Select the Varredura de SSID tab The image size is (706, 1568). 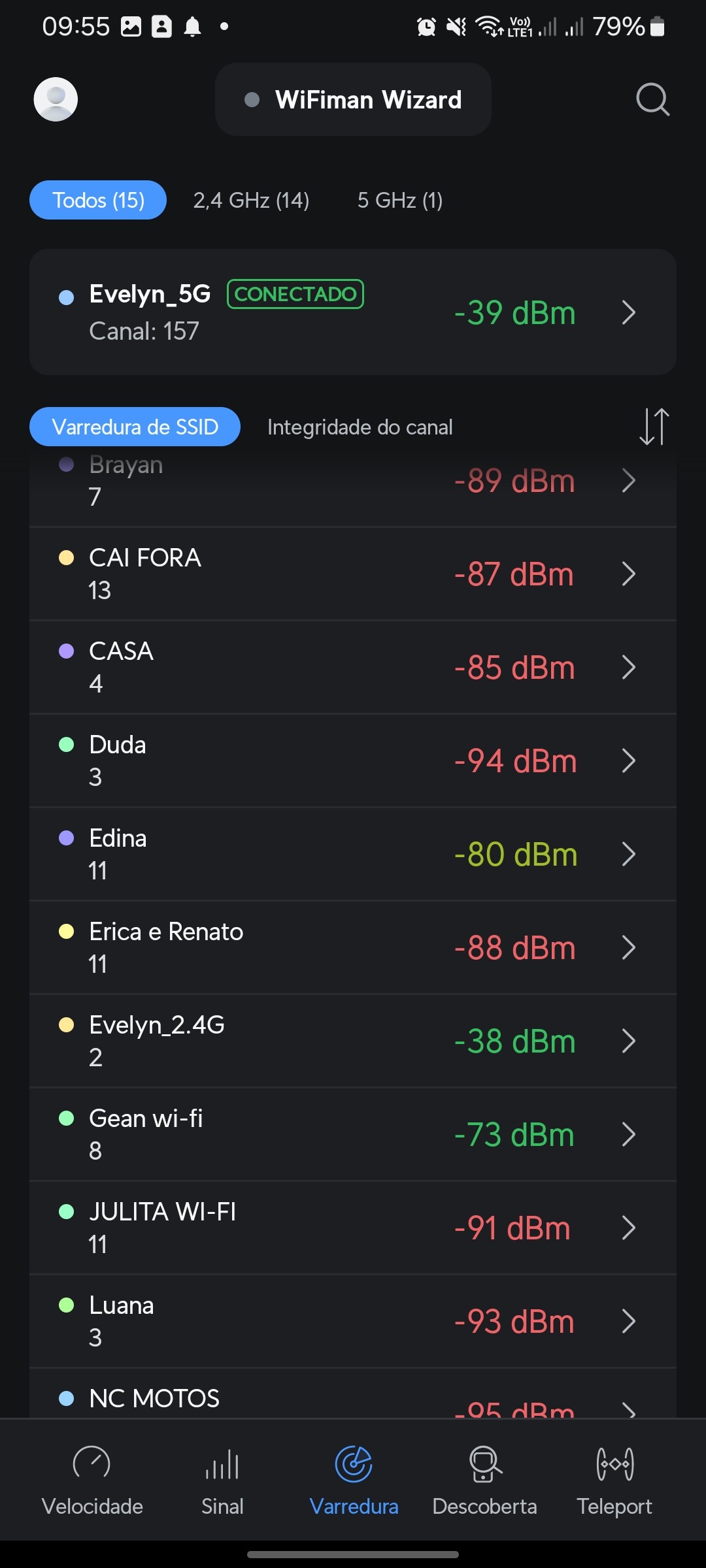pos(135,427)
